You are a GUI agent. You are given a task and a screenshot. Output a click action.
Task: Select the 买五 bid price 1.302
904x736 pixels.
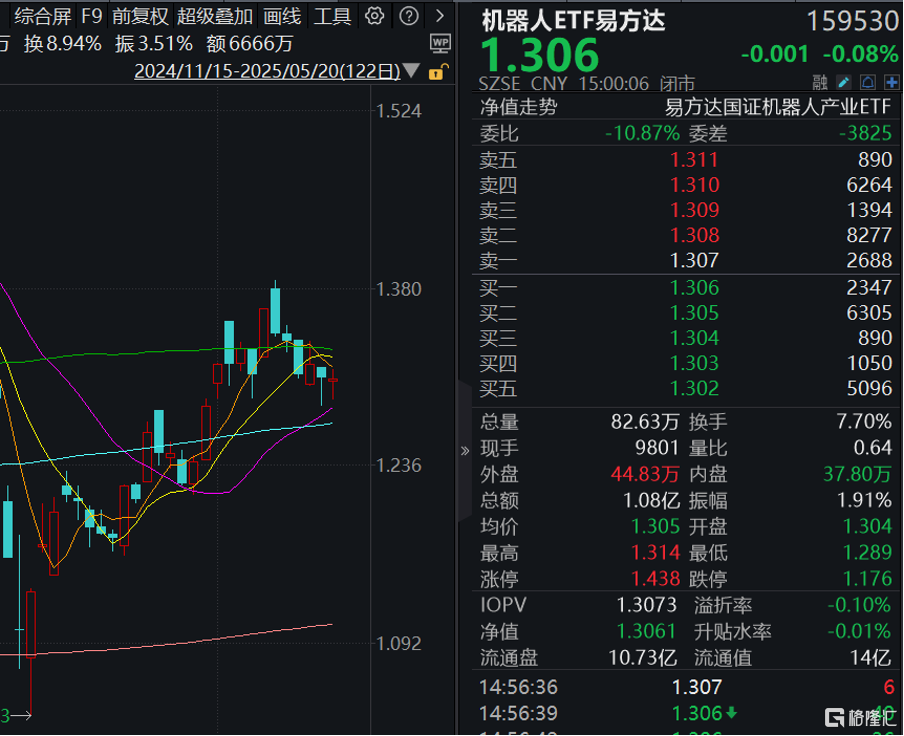[x=694, y=388]
